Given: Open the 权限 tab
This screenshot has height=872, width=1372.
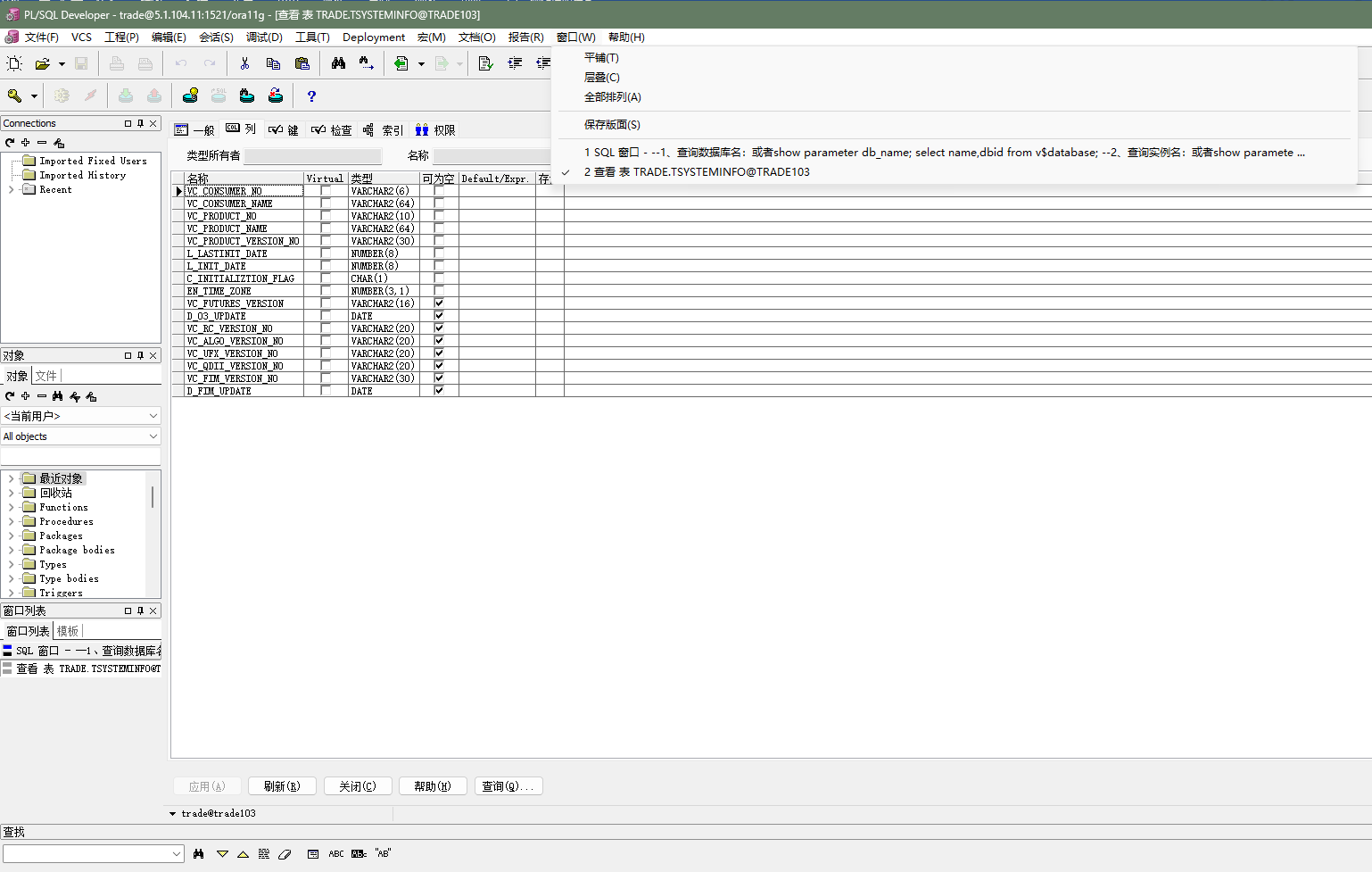Looking at the screenshot, I should click(x=435, y=129).
